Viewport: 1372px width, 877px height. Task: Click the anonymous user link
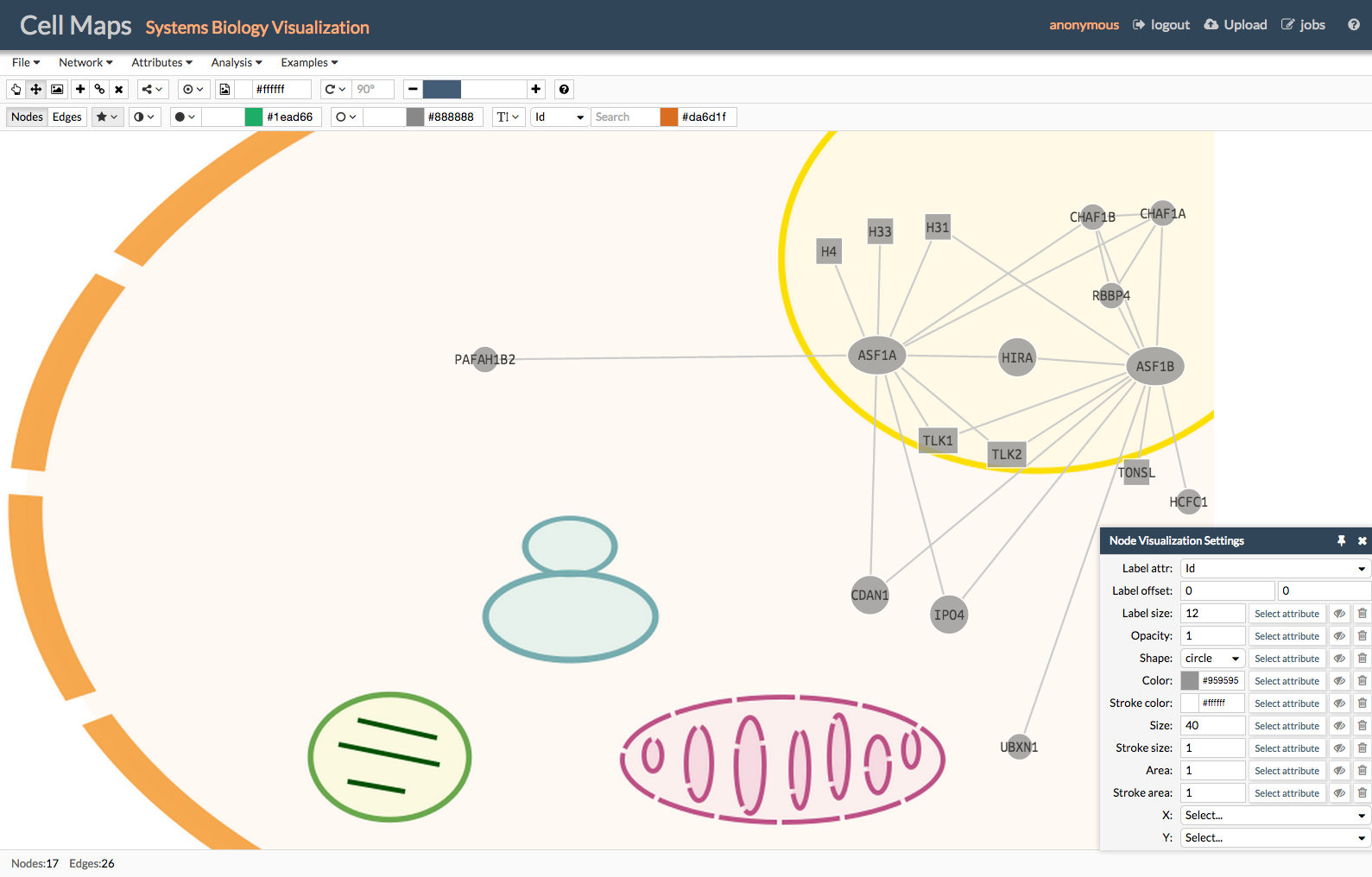click(1084, 25)
